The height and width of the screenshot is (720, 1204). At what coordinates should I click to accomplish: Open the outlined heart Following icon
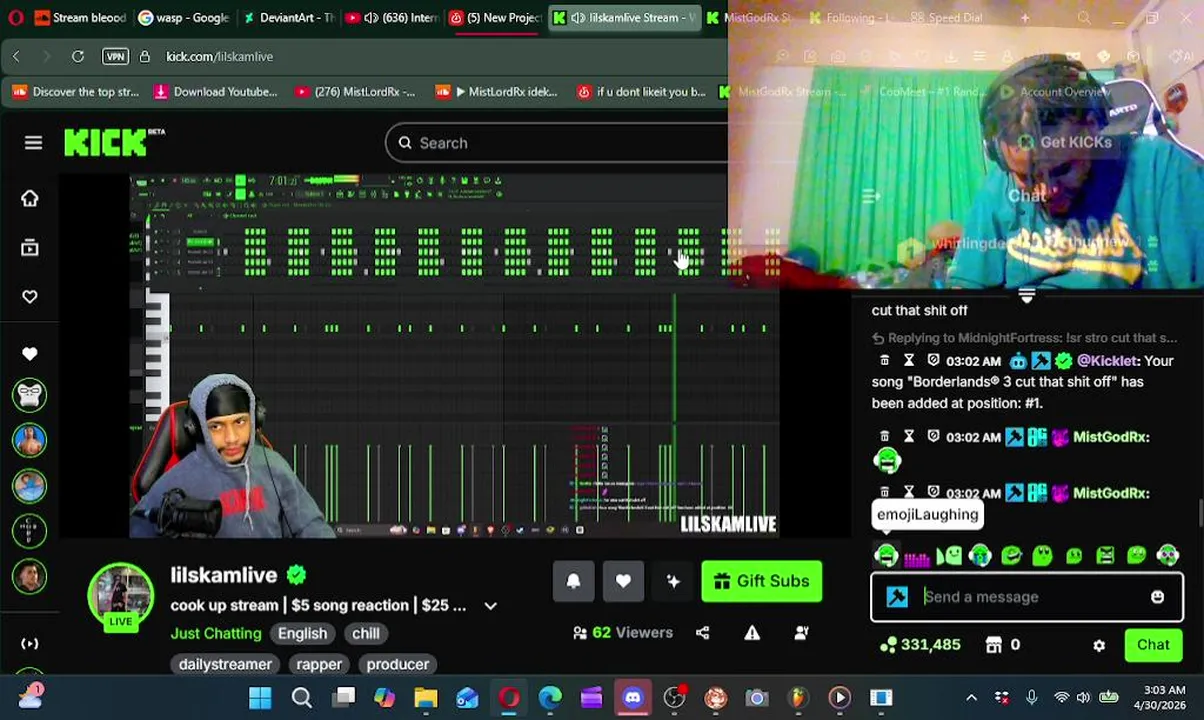click(29, 296)
